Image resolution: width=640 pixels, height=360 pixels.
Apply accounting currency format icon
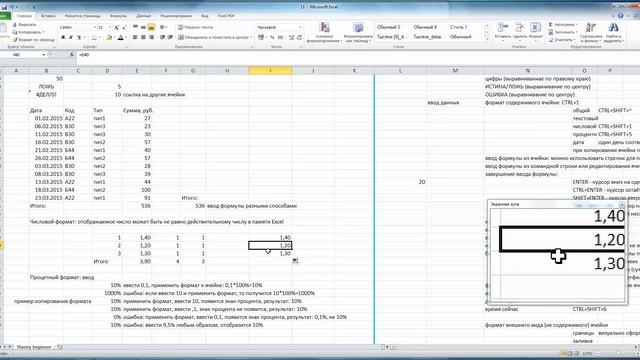coord(261,37)
